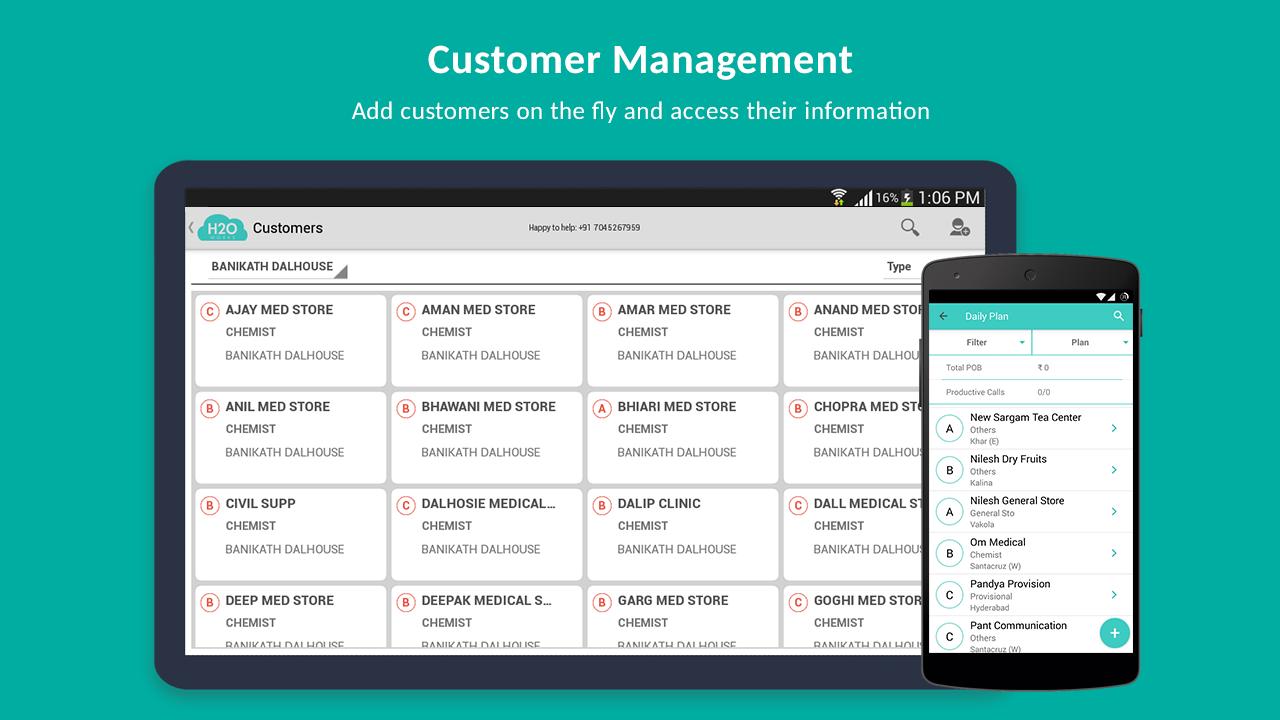
Task: Tap category badge on Bhiari Med Store
Action: pyautogui.click(x=602, y=408)
